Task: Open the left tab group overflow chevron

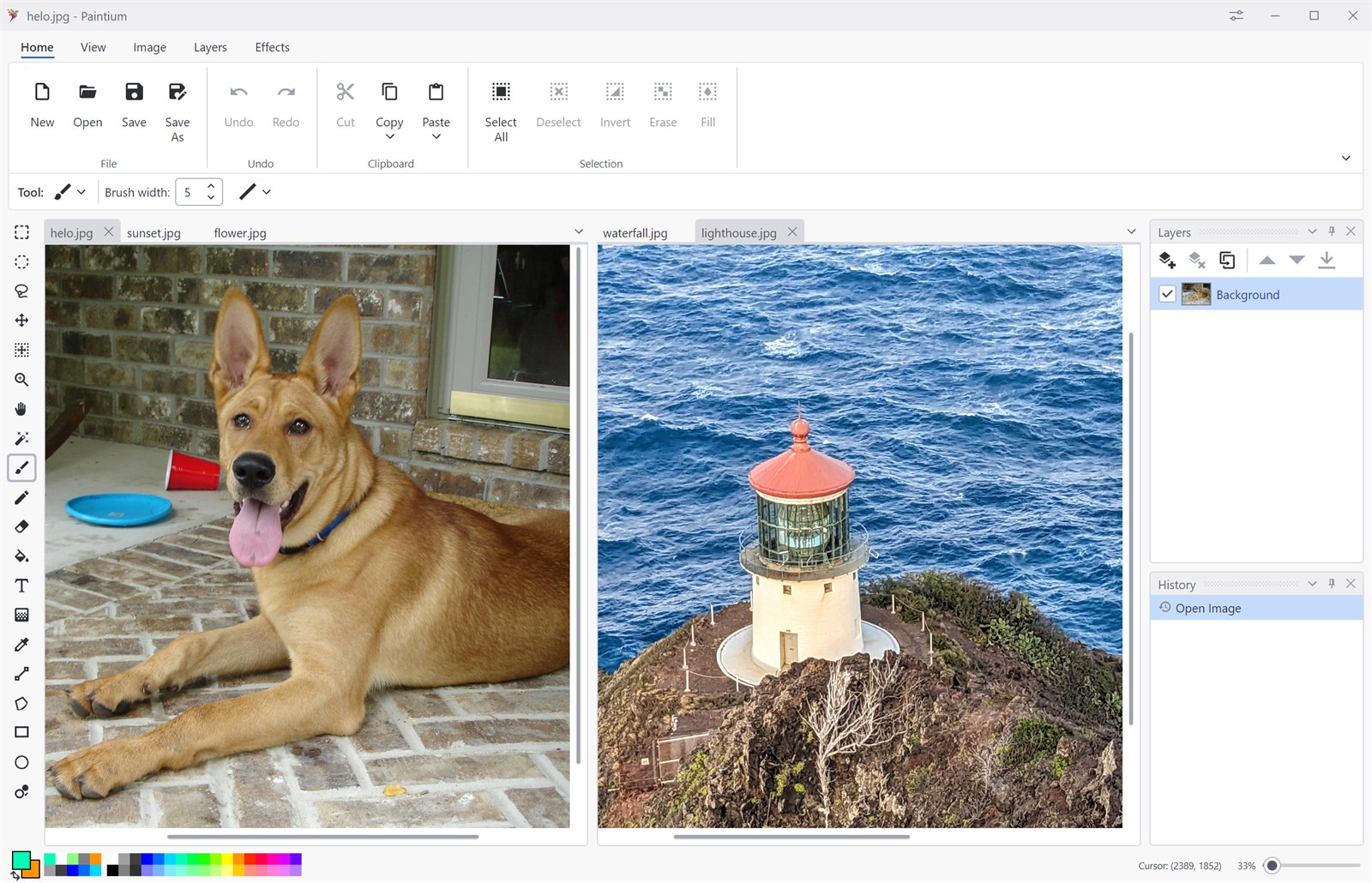Action: [579, 231]
